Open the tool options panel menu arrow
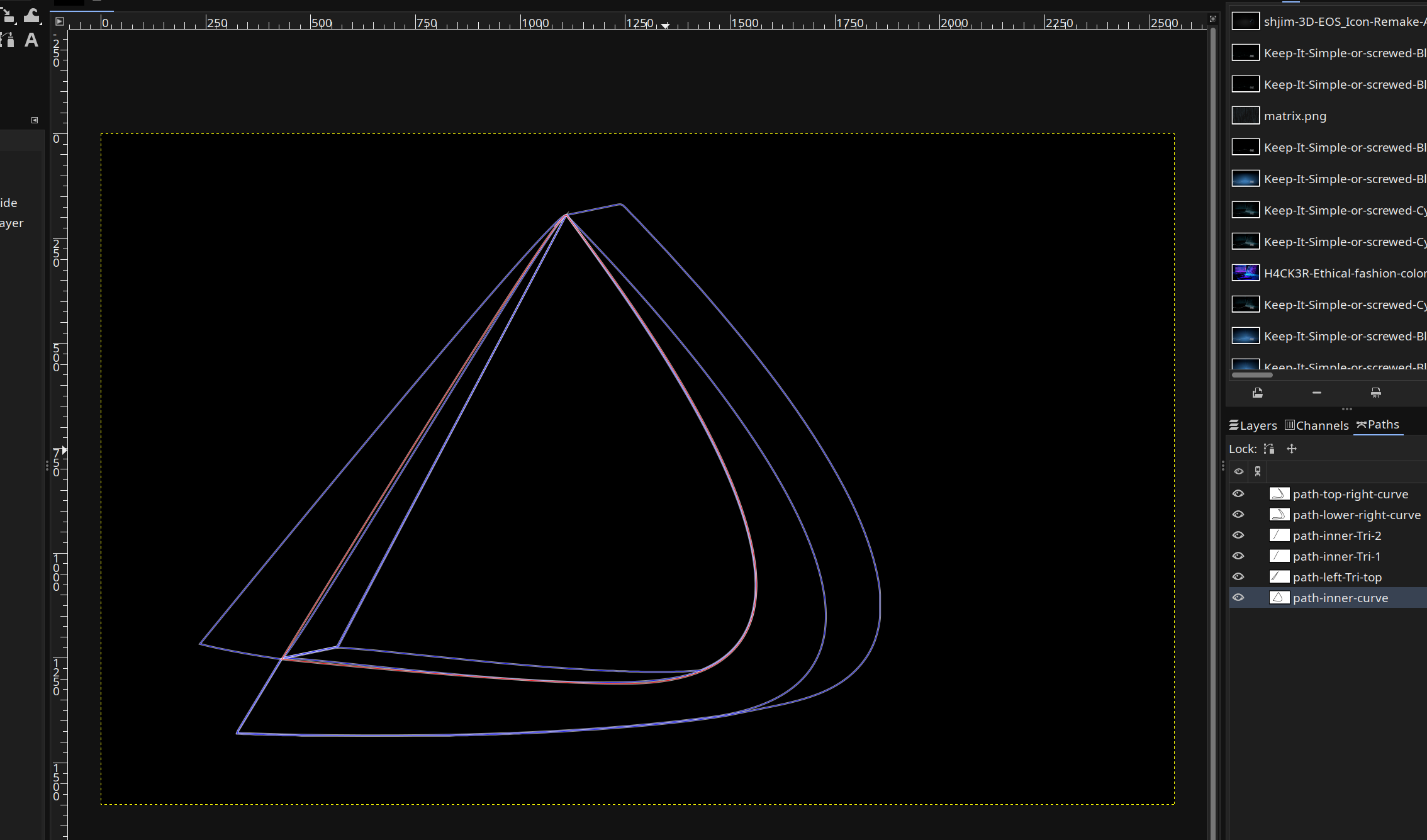Viewport: 1427px width, 840px height. click(35, 120)
